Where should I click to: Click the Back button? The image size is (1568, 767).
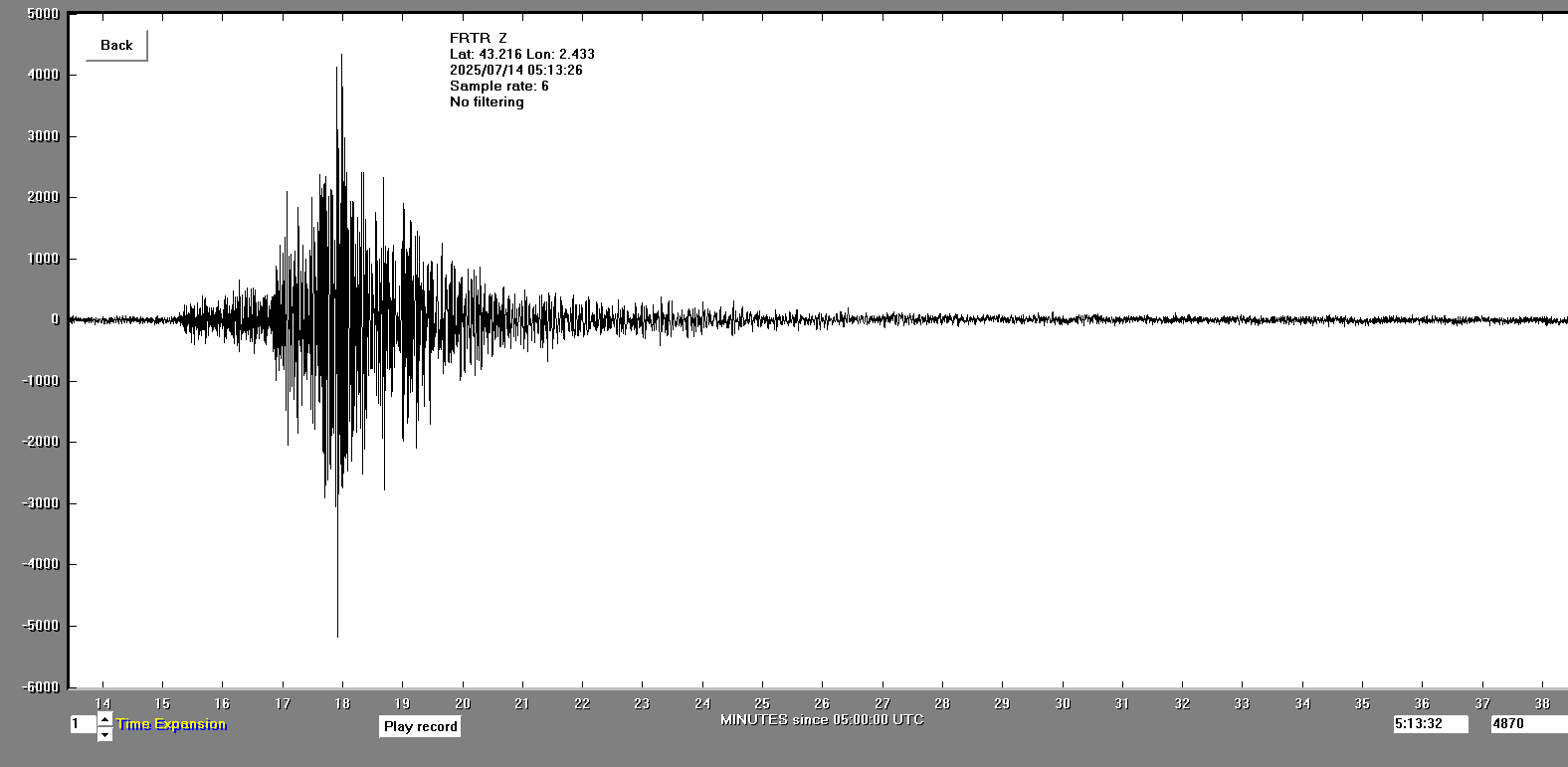[116, 46]
